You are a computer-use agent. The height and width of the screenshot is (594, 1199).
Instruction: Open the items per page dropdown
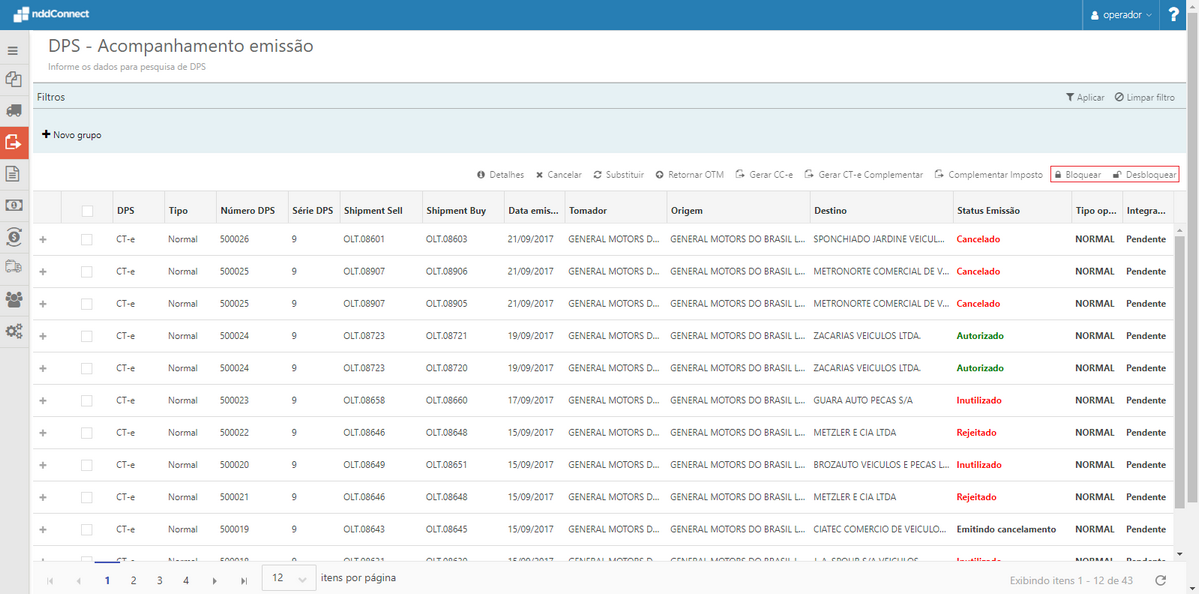[290, 579]
